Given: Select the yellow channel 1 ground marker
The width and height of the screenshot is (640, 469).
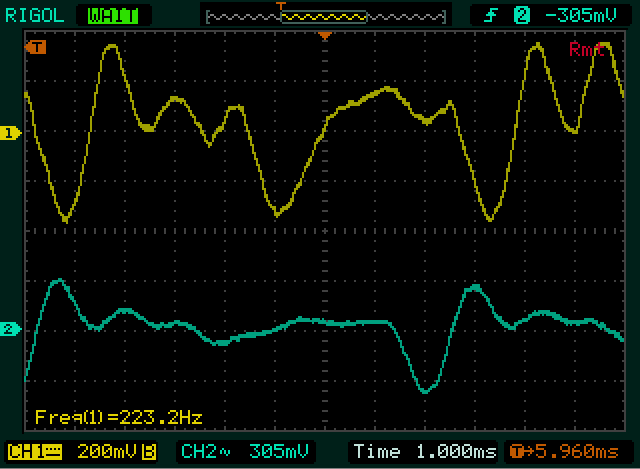Looking at the screenshot, I should pyautogui.click(x=11, y=133).
